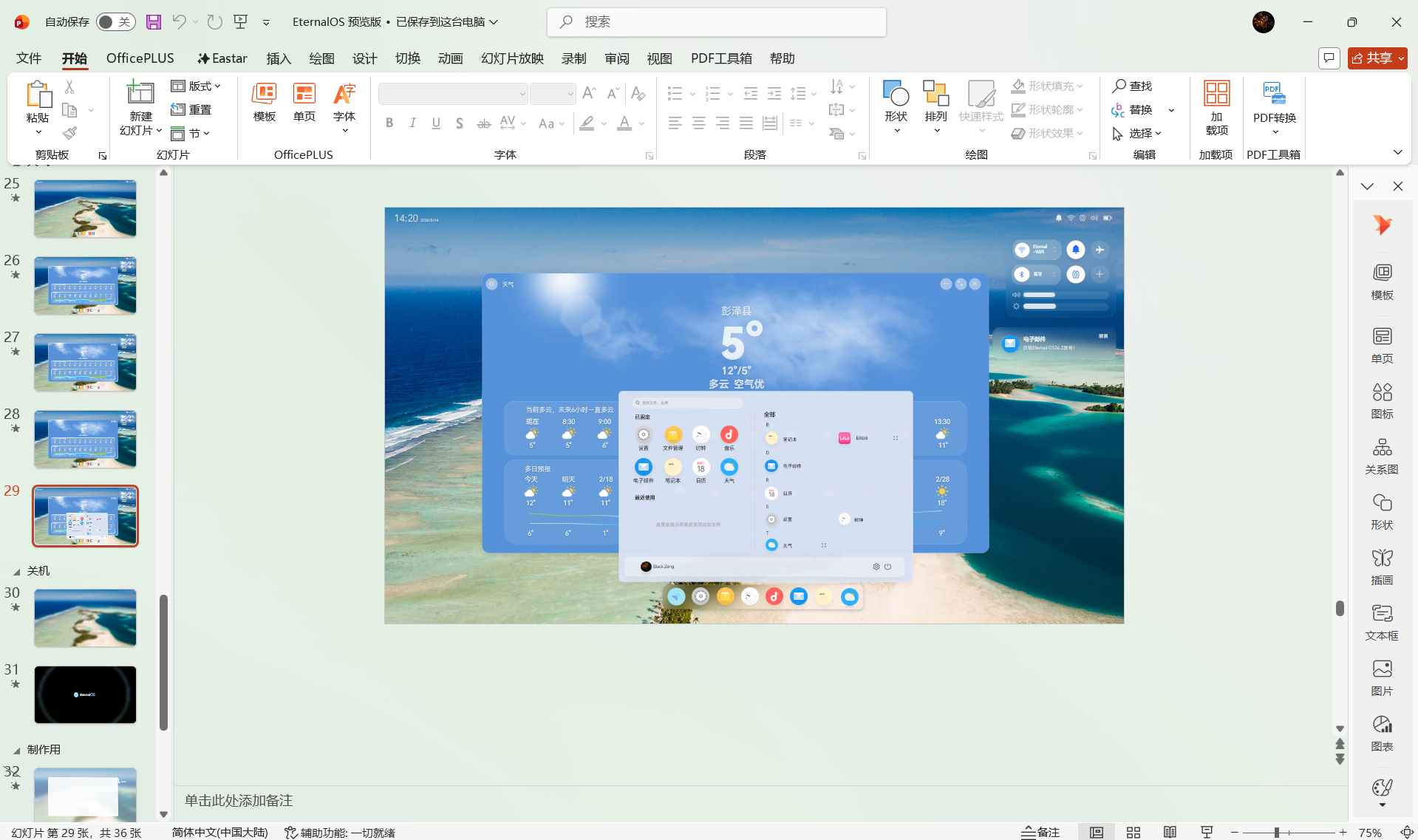Image resolution: width=1418 pixels, height=840 pixels.
Task: Select slide 31 thumbnail
Action: 85,694
